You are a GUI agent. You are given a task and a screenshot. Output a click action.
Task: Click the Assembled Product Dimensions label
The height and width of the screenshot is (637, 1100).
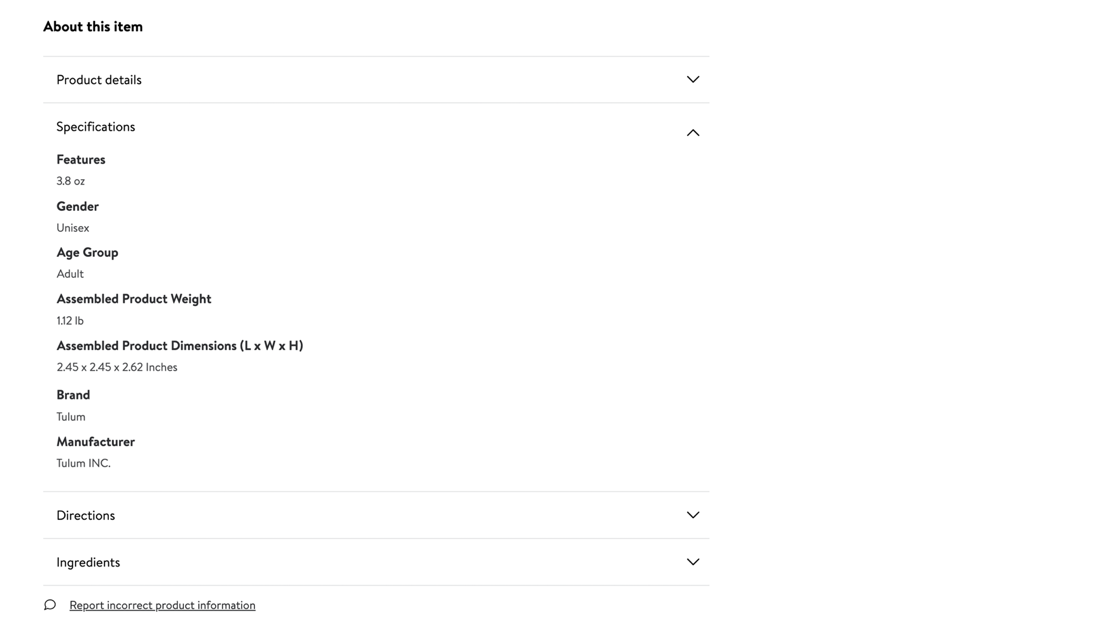tap(180, 346)
